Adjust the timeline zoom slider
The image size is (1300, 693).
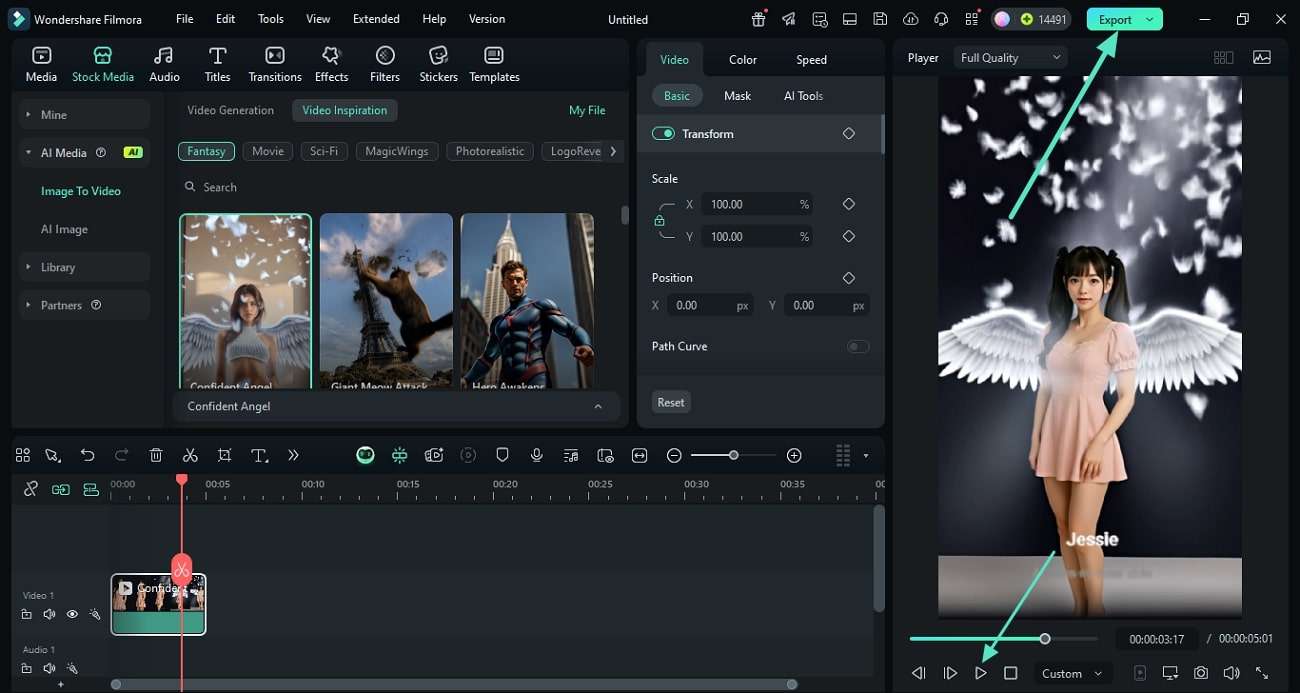point(733,455)
